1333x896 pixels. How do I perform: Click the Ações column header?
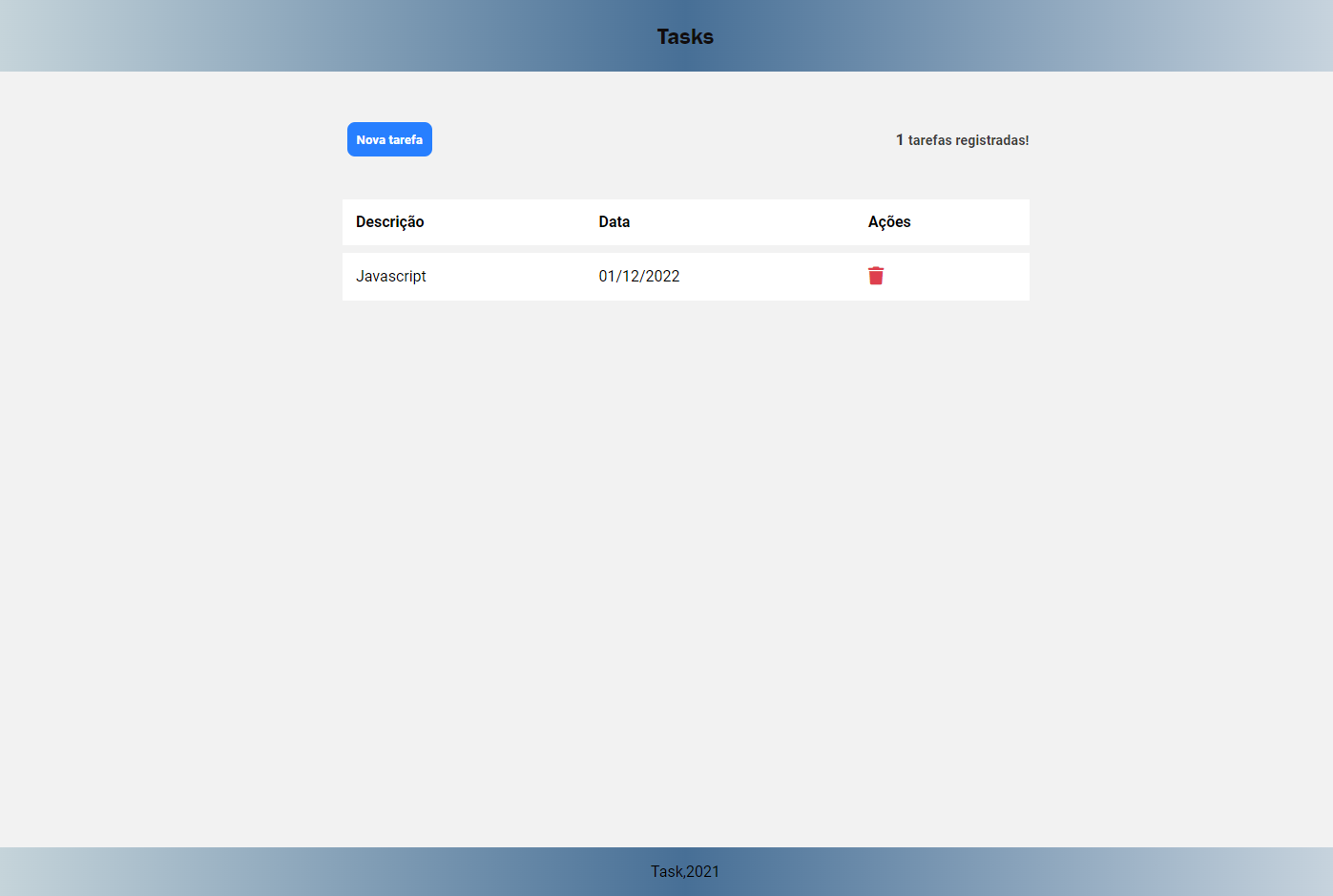pos(888,221)
